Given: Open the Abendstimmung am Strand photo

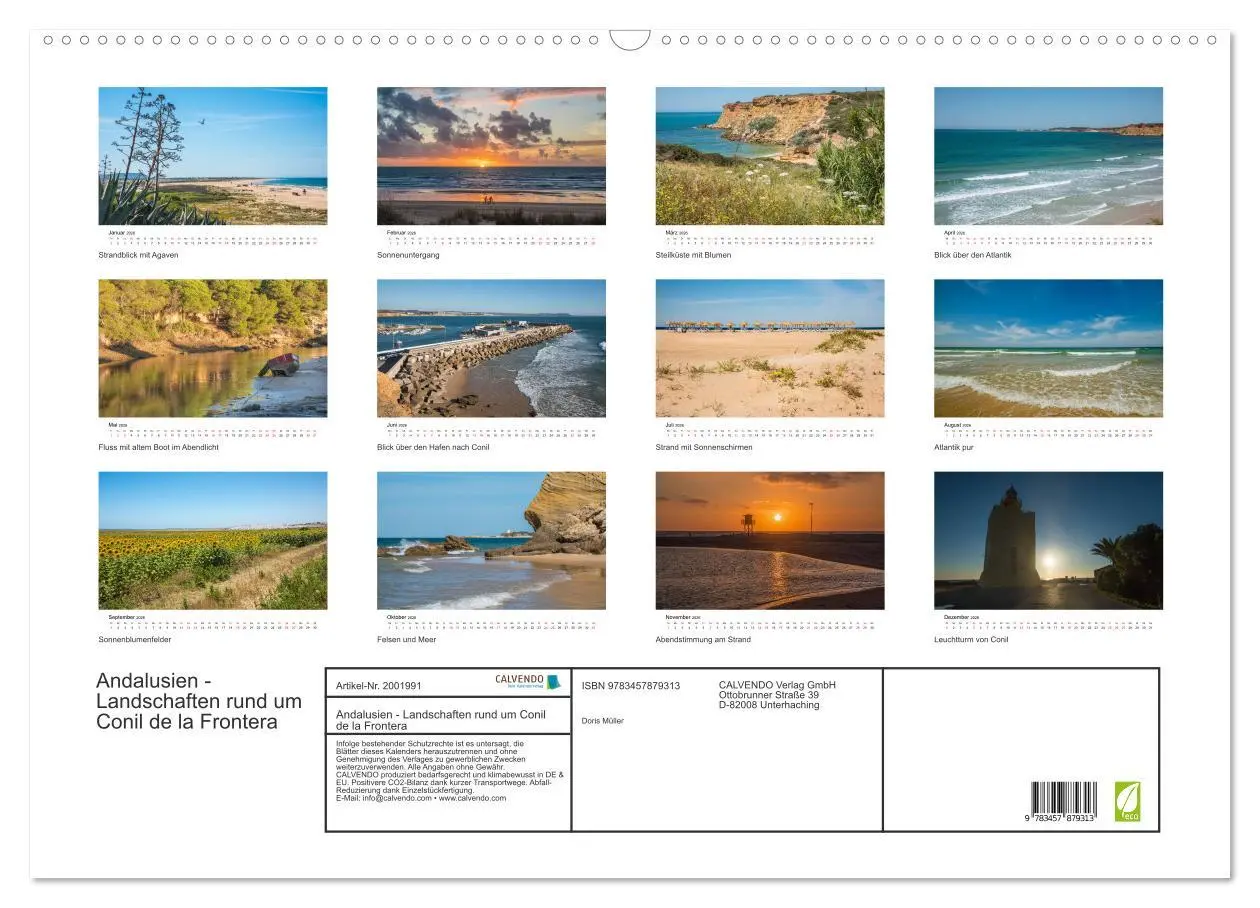Looking at the screenshot, I should tap(770, 540).
